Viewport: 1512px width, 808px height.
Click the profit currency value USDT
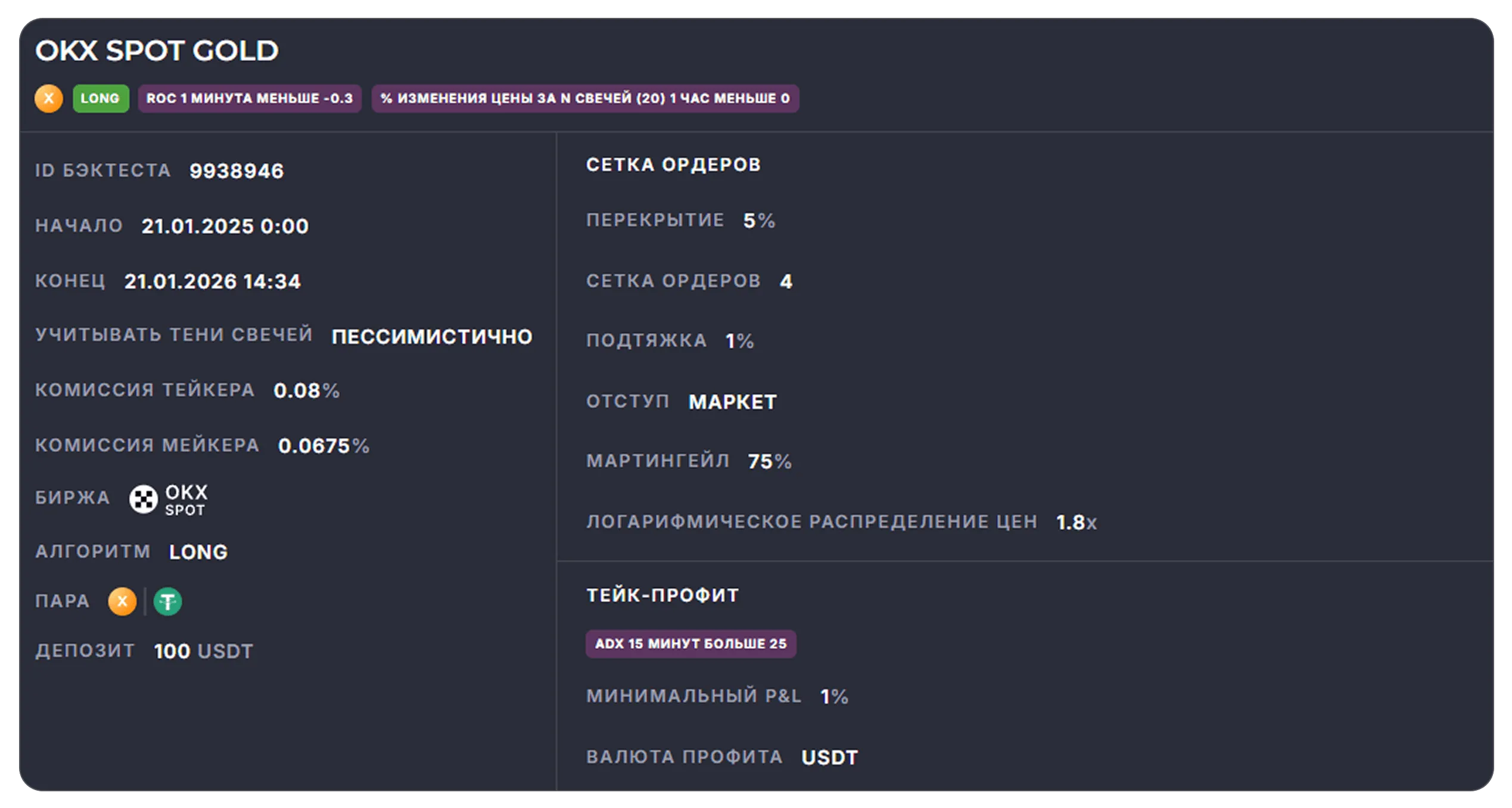pos(830,757)
